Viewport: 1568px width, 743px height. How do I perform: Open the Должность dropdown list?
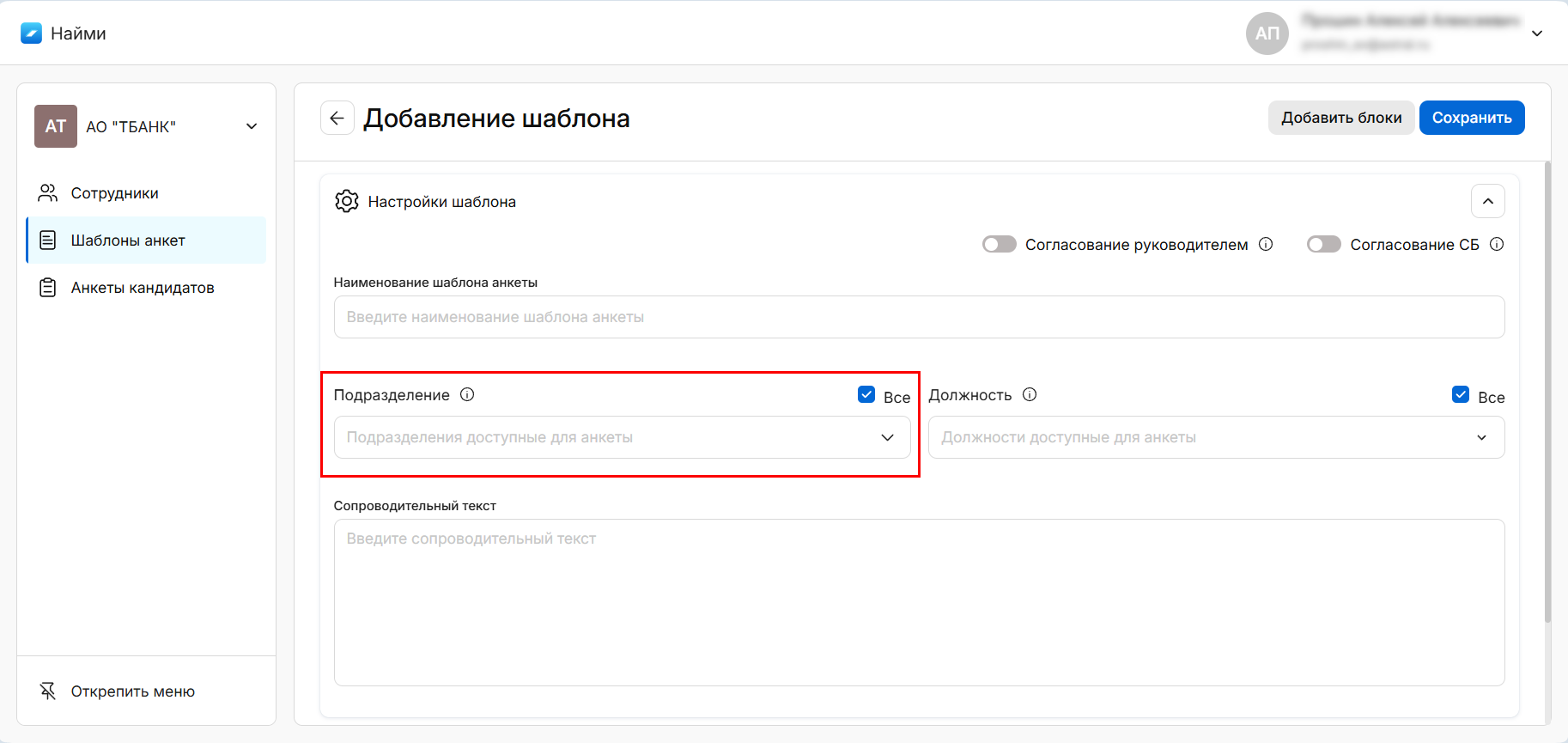[1216, 437]
